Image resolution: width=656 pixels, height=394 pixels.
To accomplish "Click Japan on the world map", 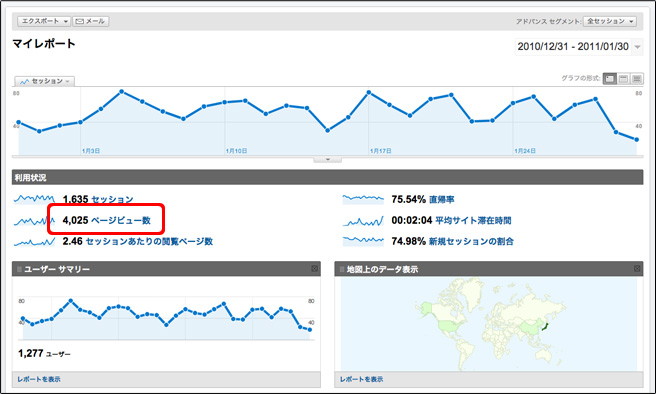I will coord(545,325).
